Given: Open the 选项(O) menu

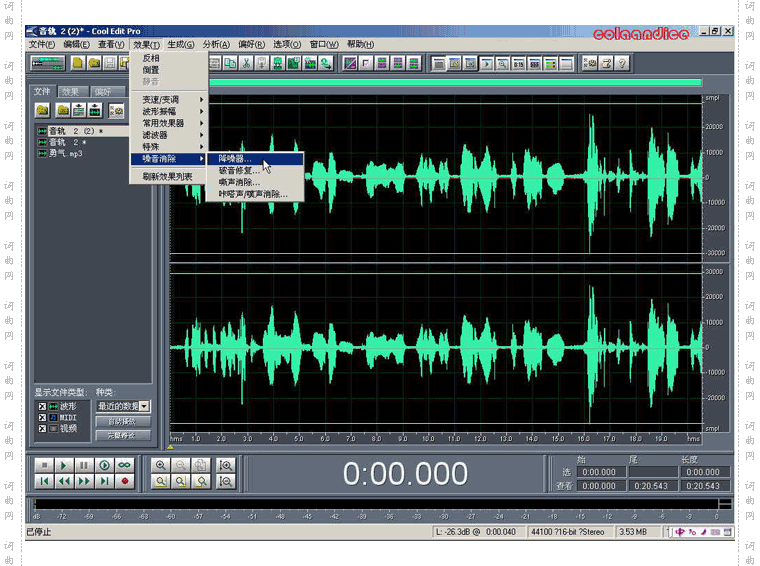Looking at the screenshot, I should click(287, 45).
